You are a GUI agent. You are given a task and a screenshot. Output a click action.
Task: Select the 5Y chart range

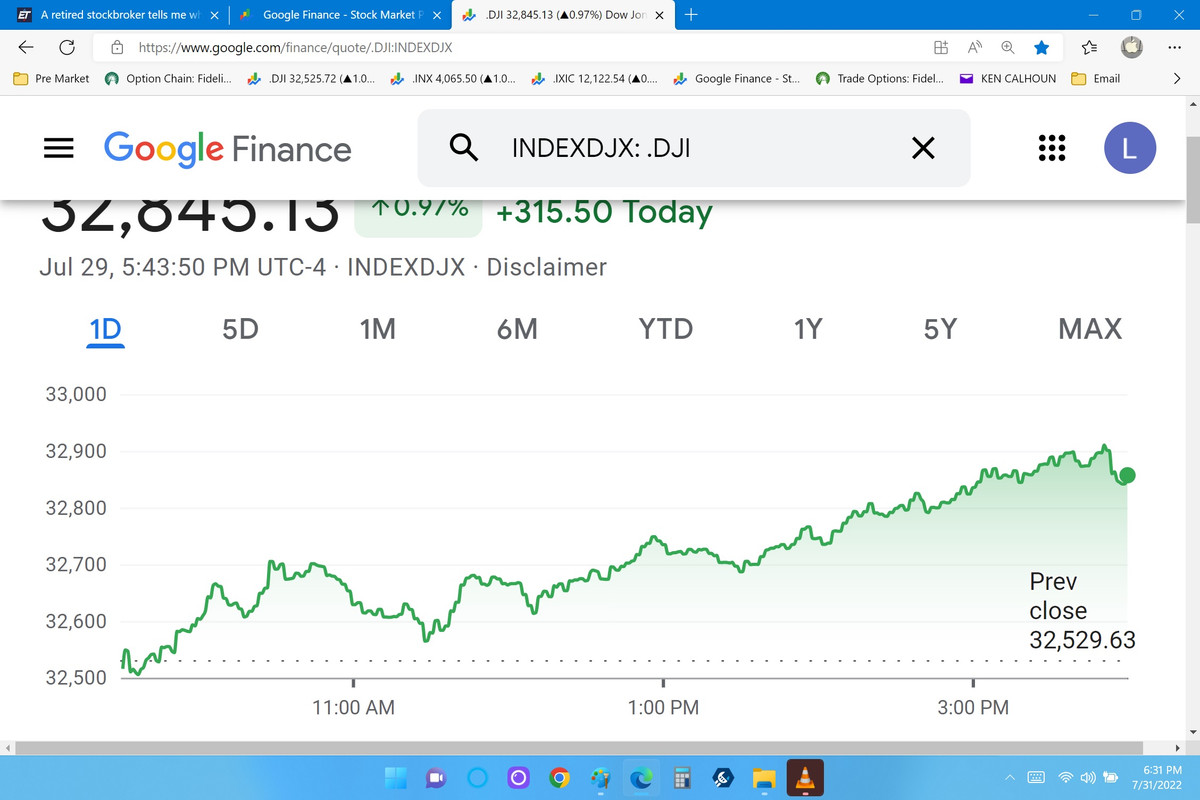pyautogui.click(x=940, y=329)
